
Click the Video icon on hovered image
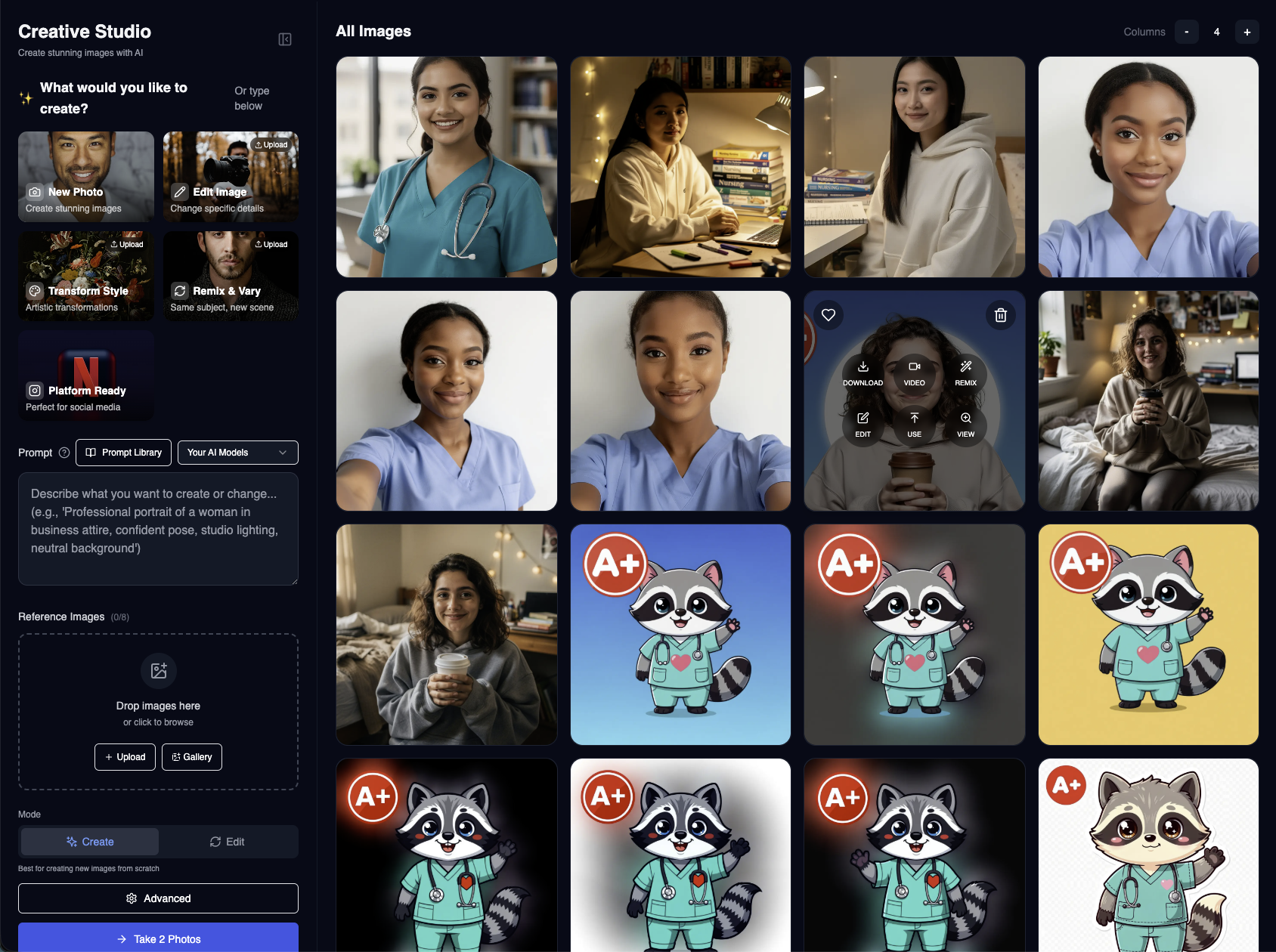tap(914, 372)
